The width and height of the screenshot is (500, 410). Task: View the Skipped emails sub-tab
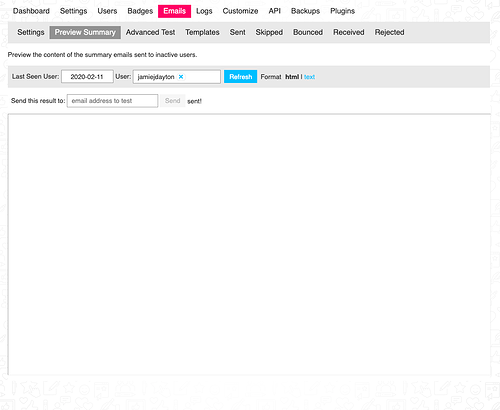[x=269, y=32]
